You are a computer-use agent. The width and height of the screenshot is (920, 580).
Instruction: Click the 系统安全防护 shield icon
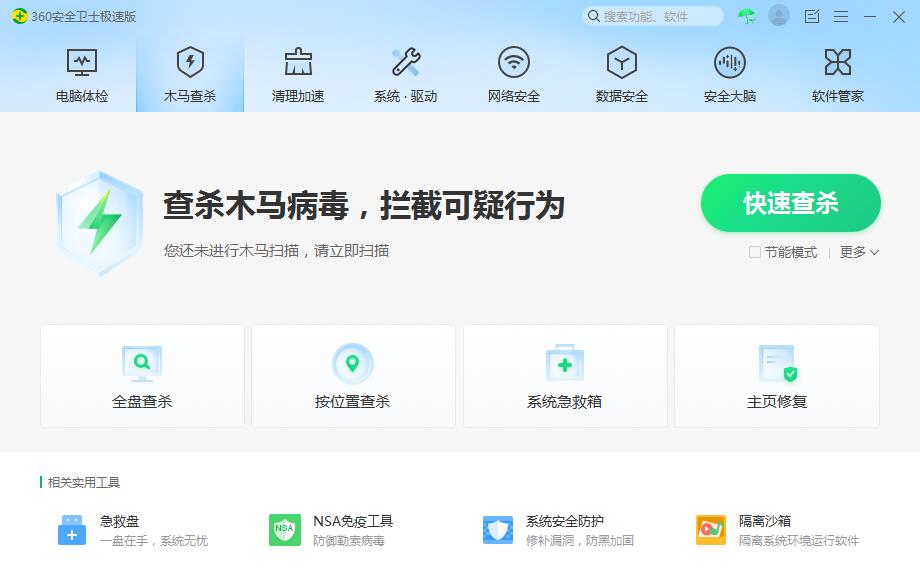click(498, 530)
